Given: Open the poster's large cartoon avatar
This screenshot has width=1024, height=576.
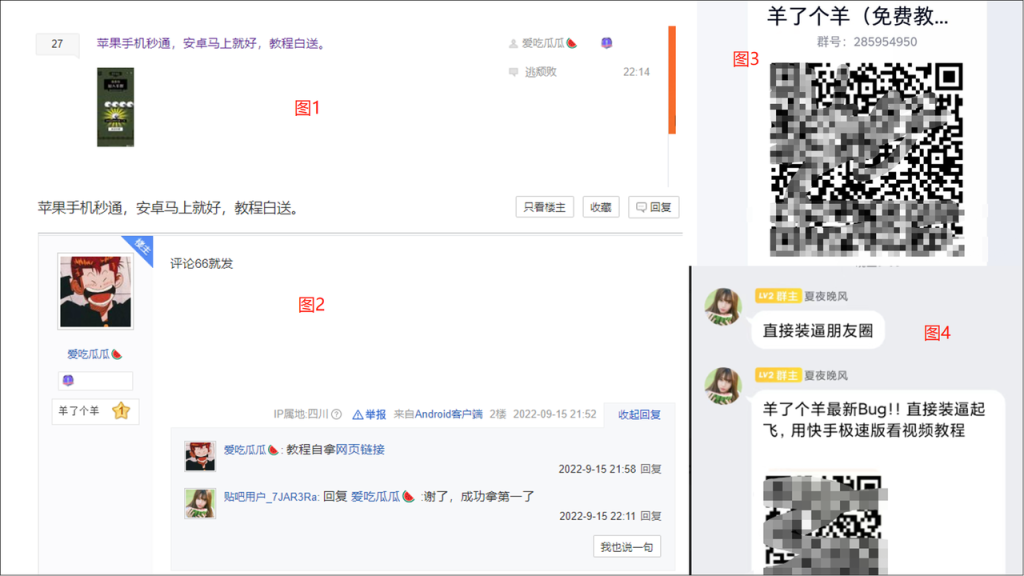Looking at the screenshot, I should (x=95, y=291).
